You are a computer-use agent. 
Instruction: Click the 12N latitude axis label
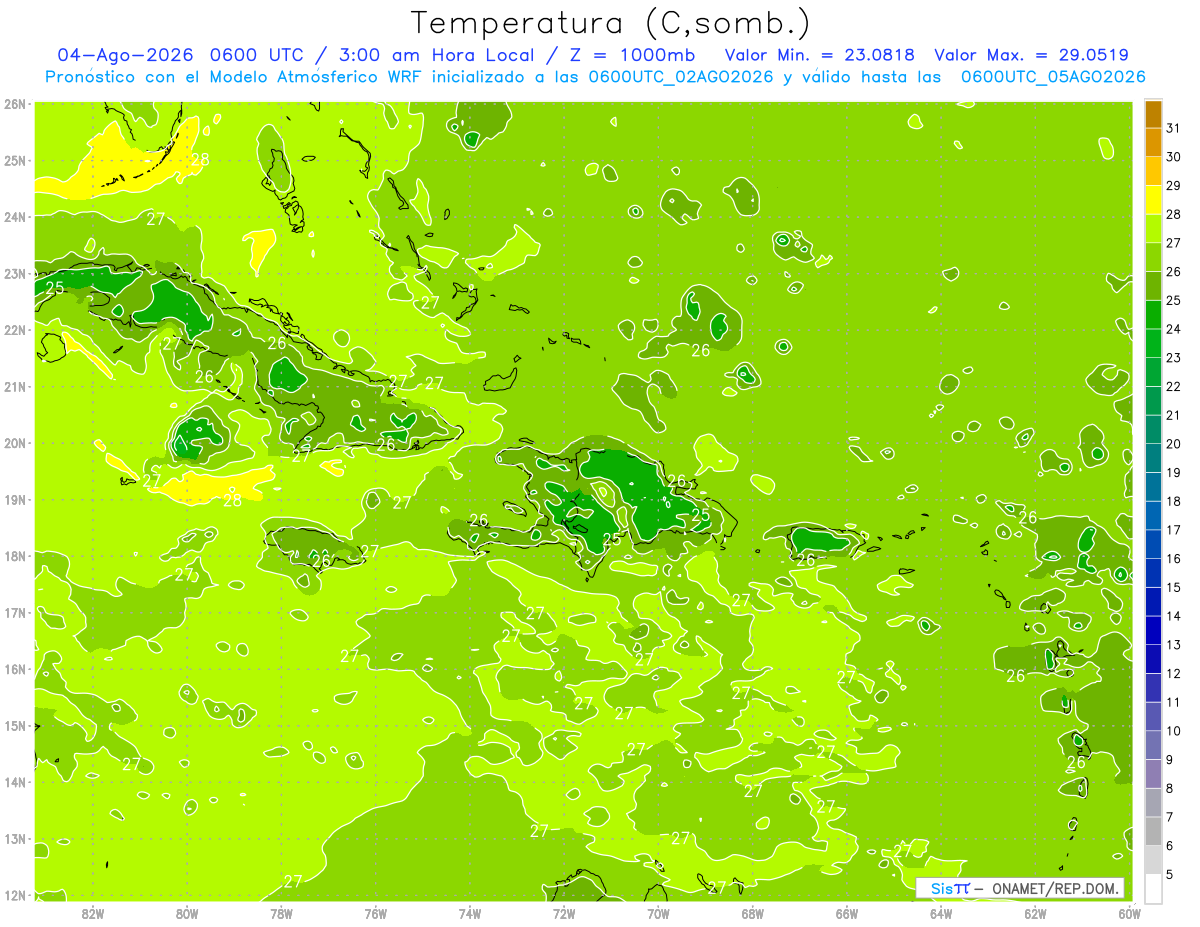tap(15, 895)
